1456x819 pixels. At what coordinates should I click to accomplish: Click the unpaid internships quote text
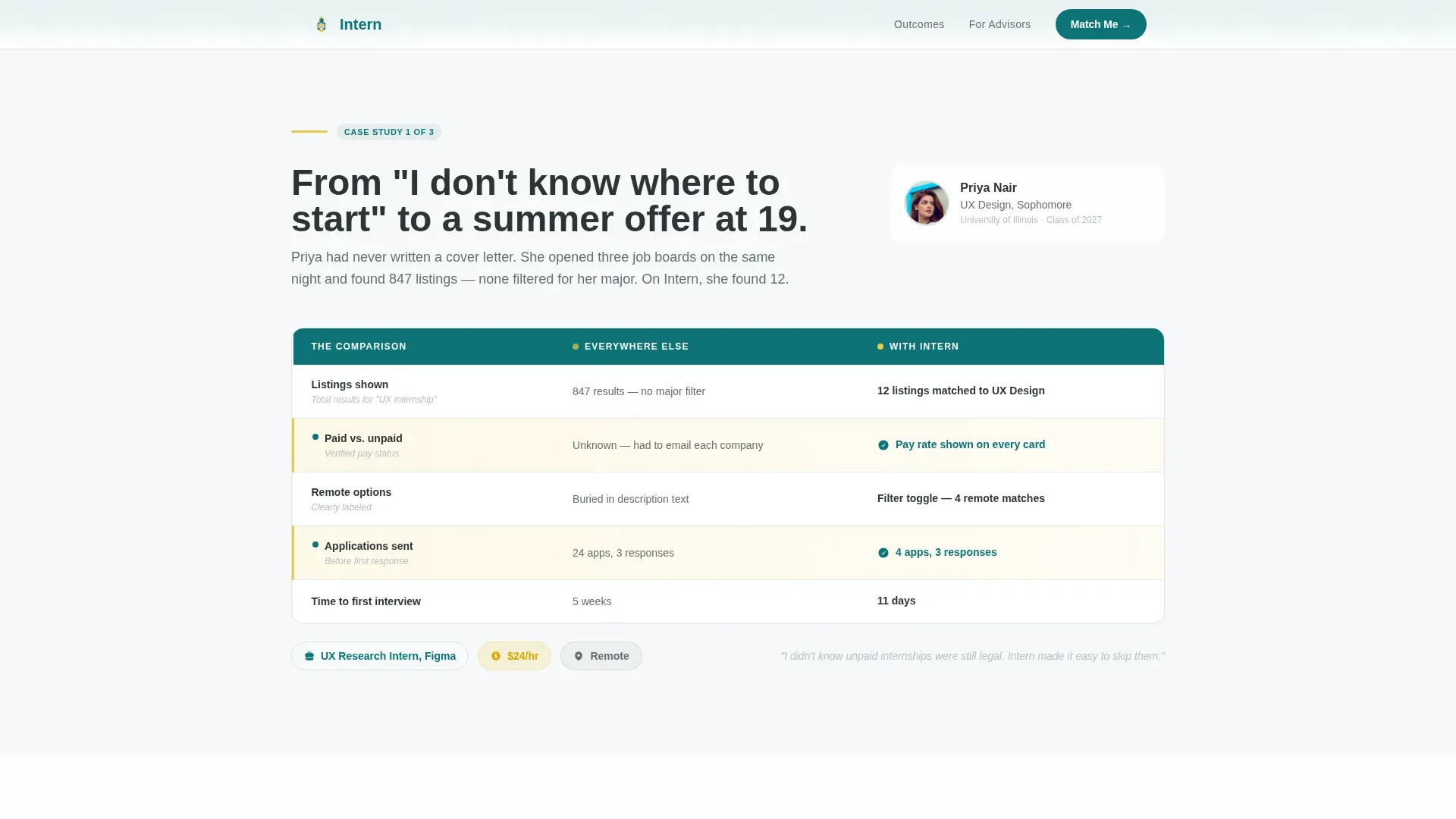click(972, 656)
